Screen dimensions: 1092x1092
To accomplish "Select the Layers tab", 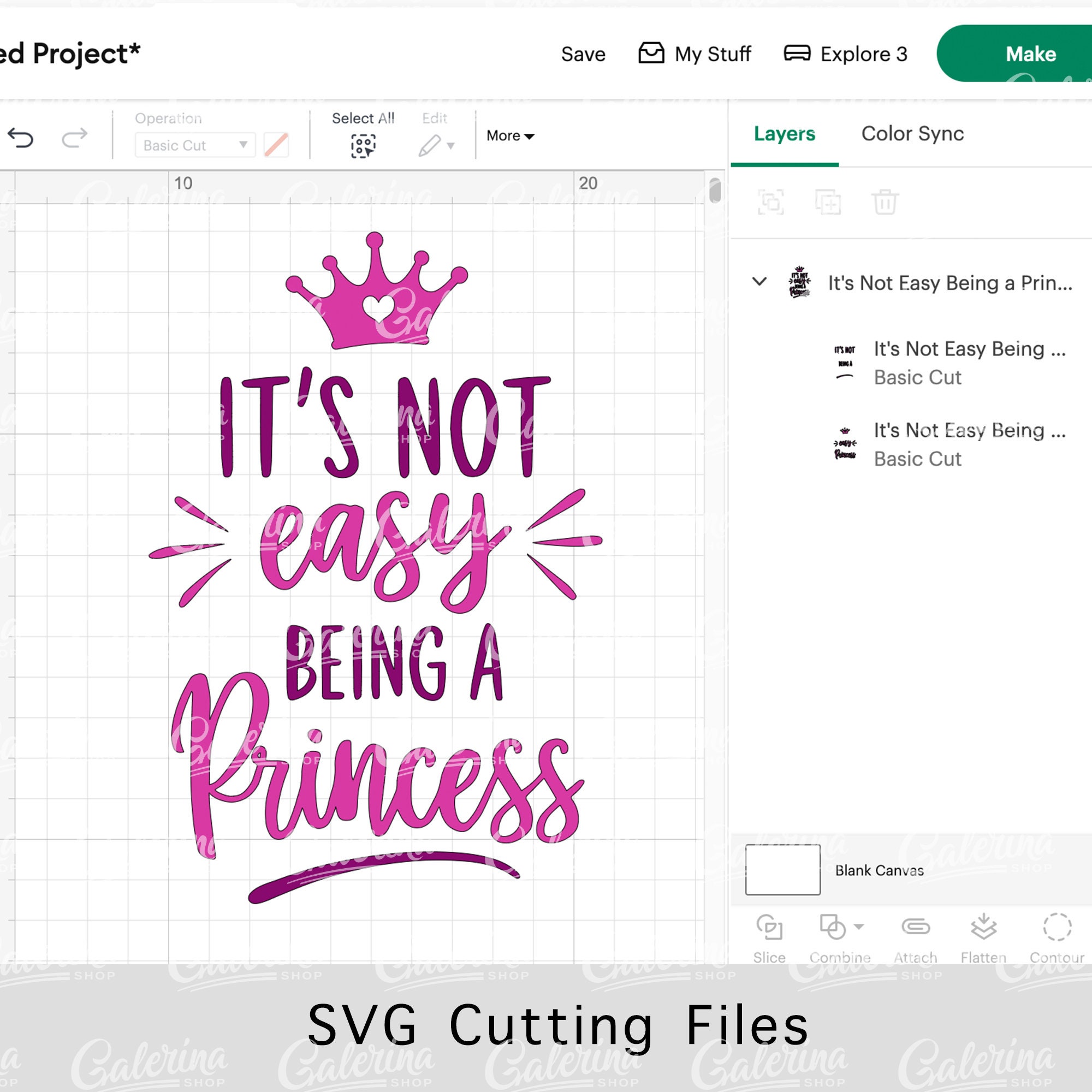I will [x=784, y=134].
